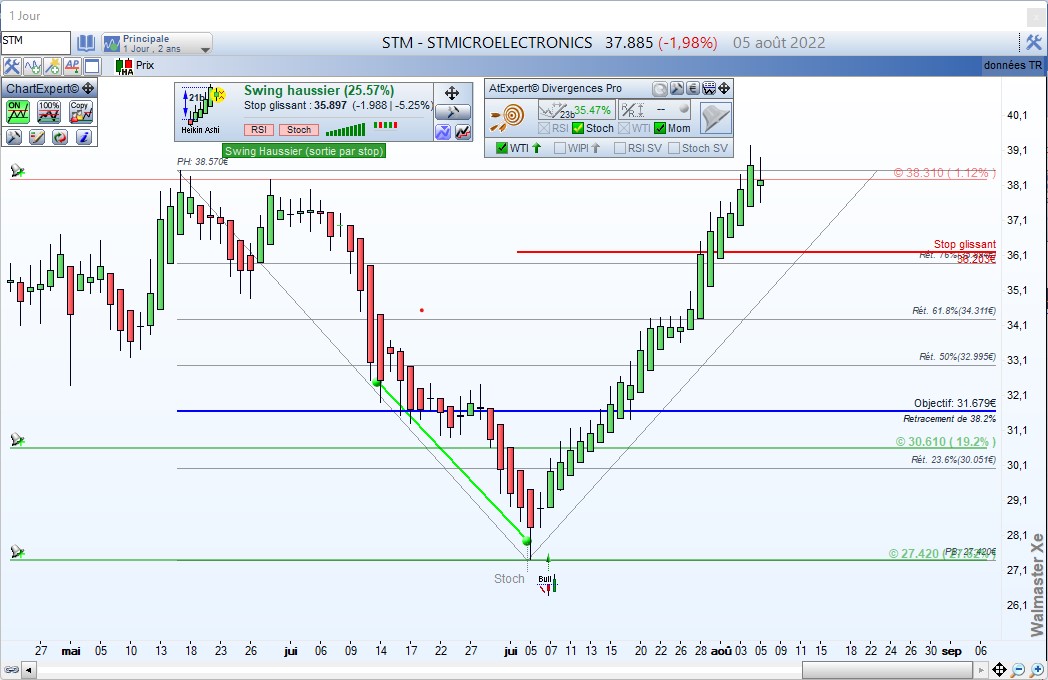This screenshot has height=680, width=1048.
Task: Toggle the WIPI checkbox
Action: coord(560,148)
